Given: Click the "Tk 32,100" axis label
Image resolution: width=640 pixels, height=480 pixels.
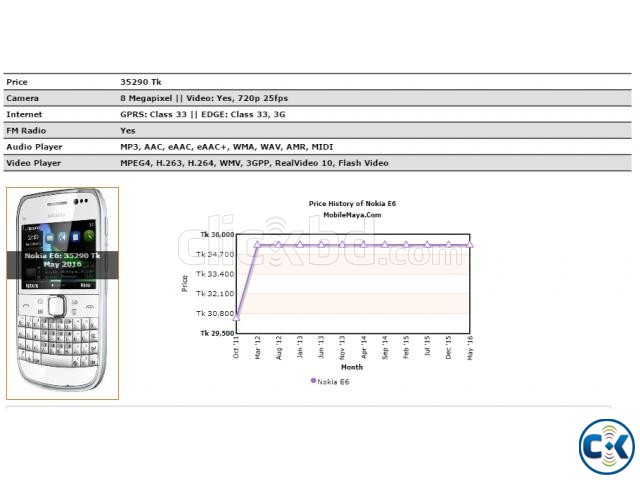Looking at the screenshot, I should 215,293.
